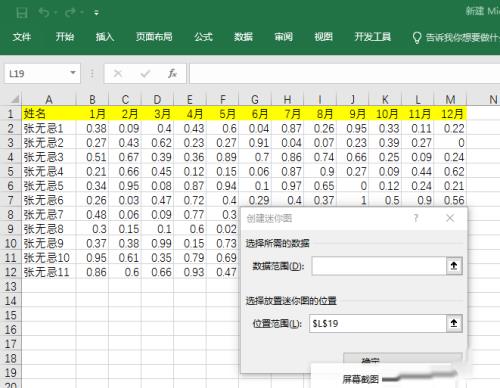Switch to the 公式 ribbon tab
Image resolution: width=500 pixels, height=388 pixels.
coord(203,37)
